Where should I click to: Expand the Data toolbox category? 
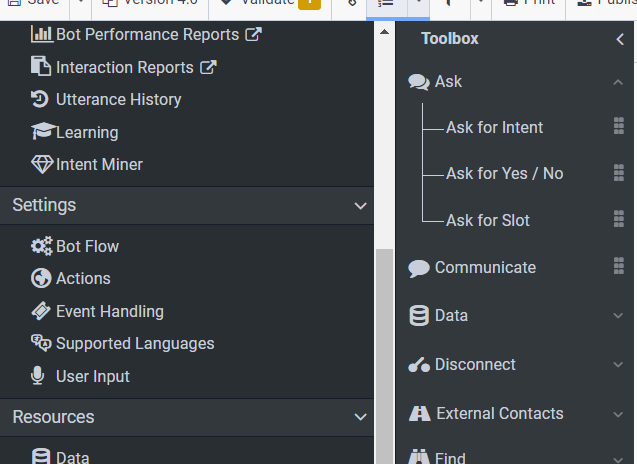tap(618, 315)
